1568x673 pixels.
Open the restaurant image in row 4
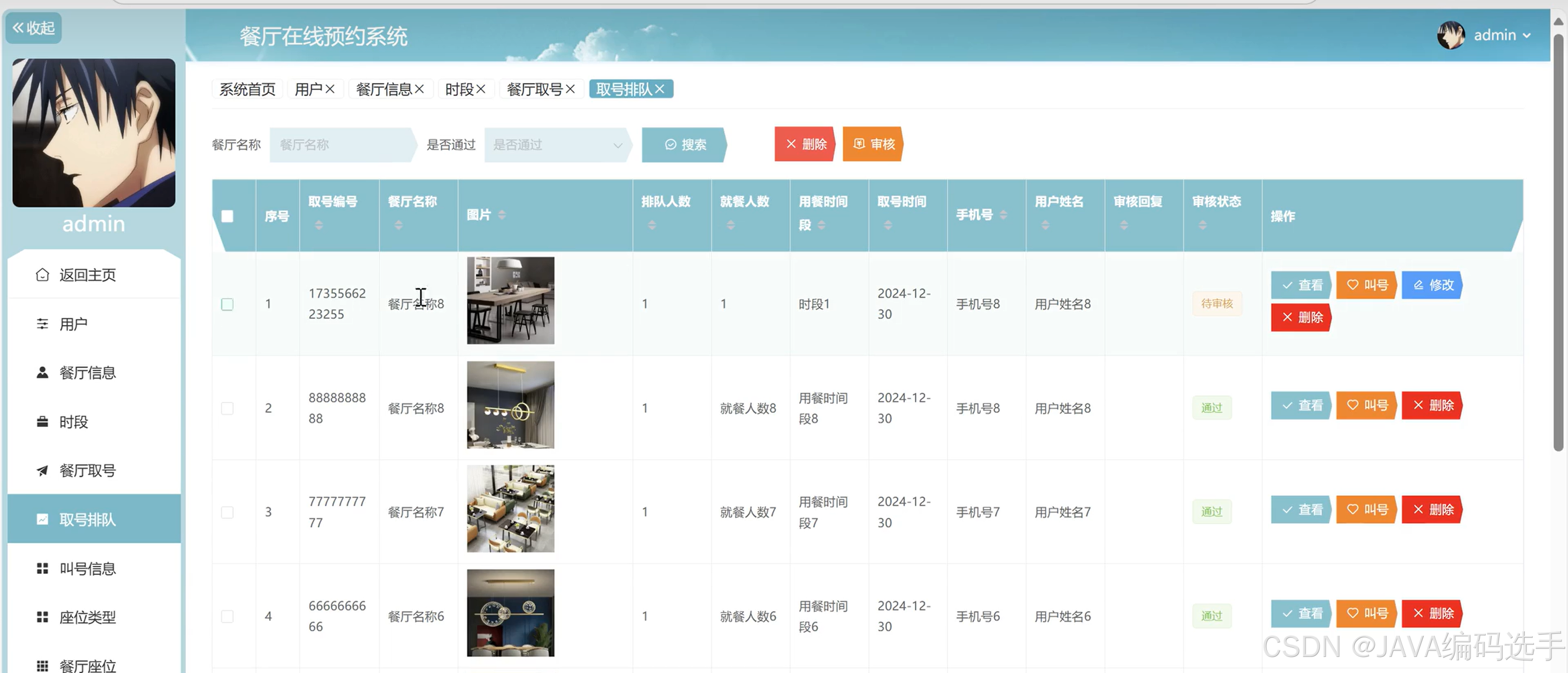pyautogui.click(x=511, y=613)
